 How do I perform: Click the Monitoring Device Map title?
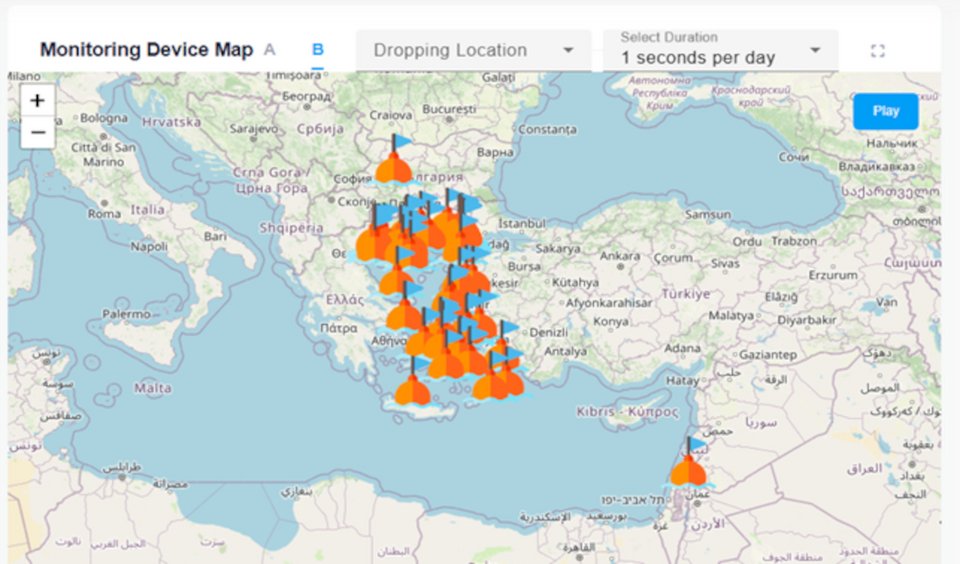(146, 50)
